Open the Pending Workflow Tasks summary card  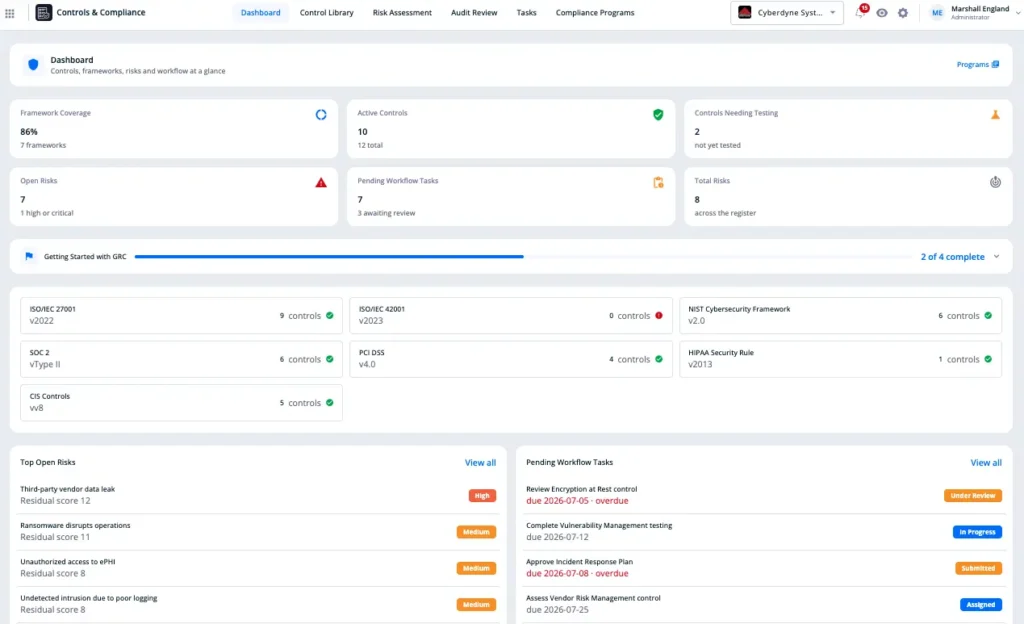[511, 196]
